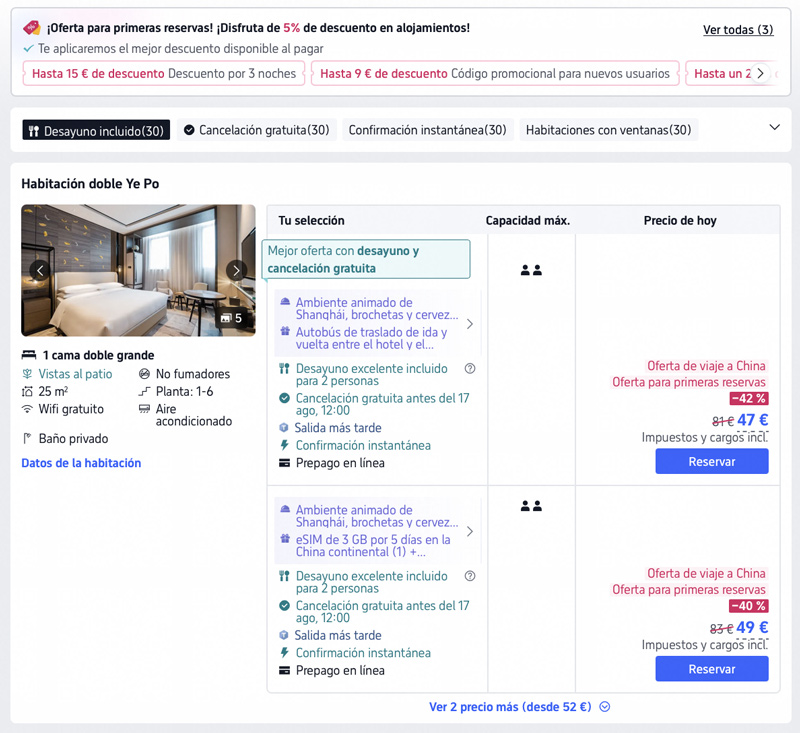
Task: Click the 49 € price
Action: click(752, 627)
